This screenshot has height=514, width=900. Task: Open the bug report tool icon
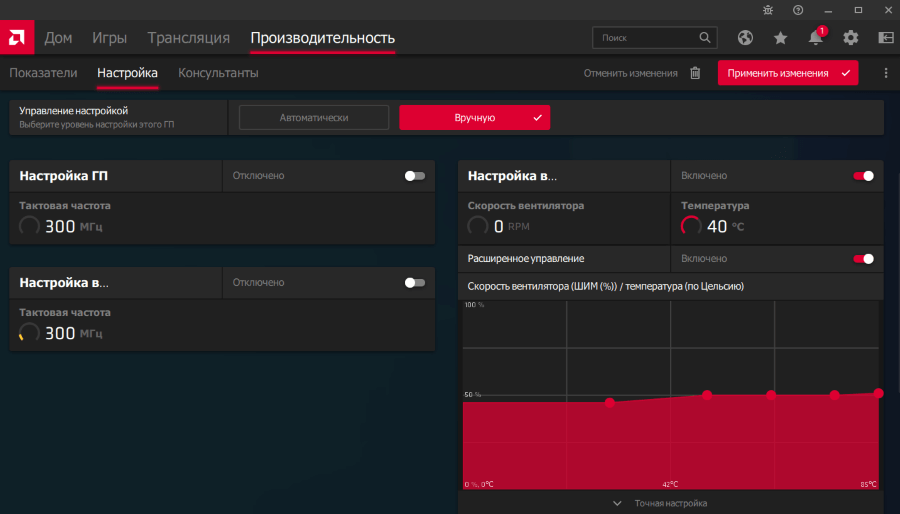click(768, 10)
